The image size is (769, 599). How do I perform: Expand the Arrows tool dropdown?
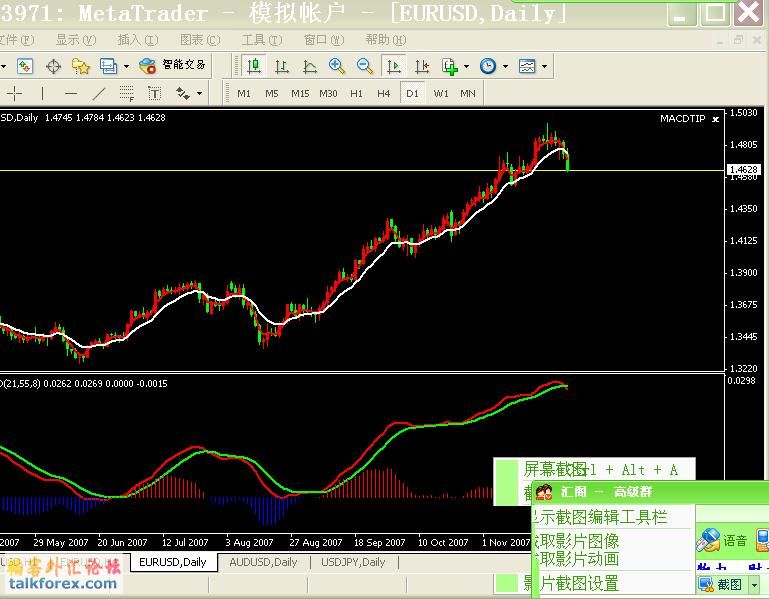point(199,93)
